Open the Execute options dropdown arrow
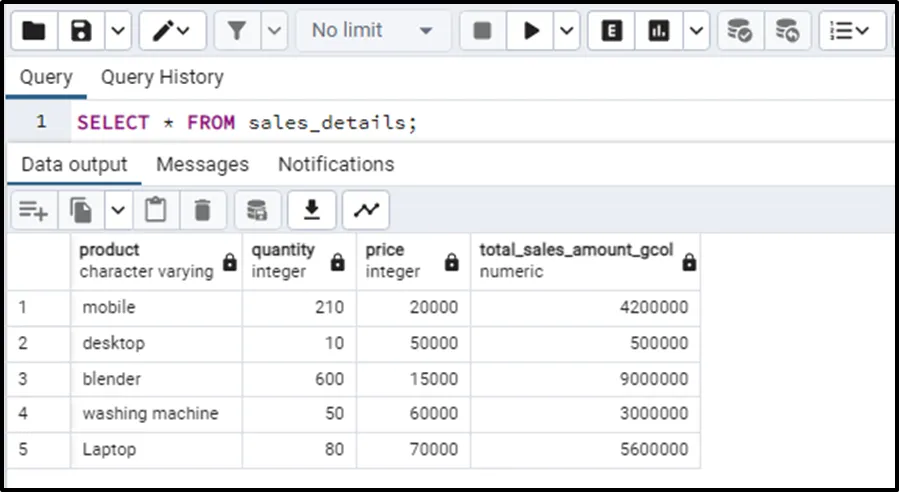The height and width of the screenshot is (492, 899). click(x=567, y=31)
